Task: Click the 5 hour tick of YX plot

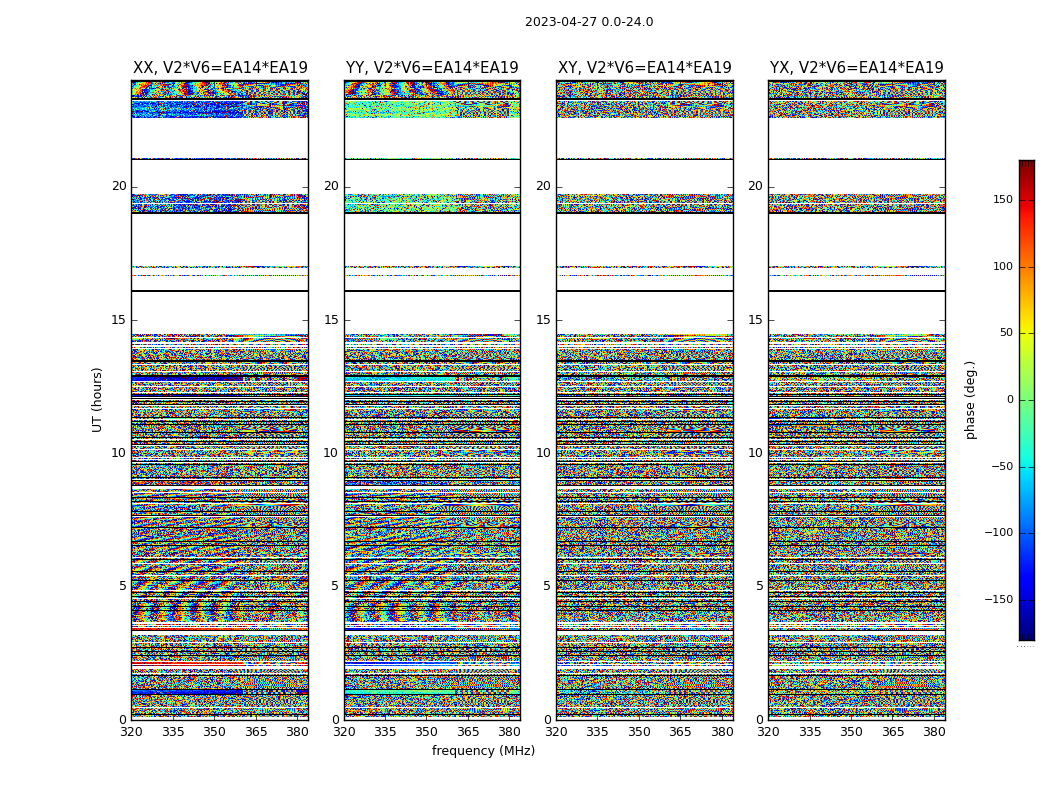Action: pyautogui.click(x=759, y=586)
